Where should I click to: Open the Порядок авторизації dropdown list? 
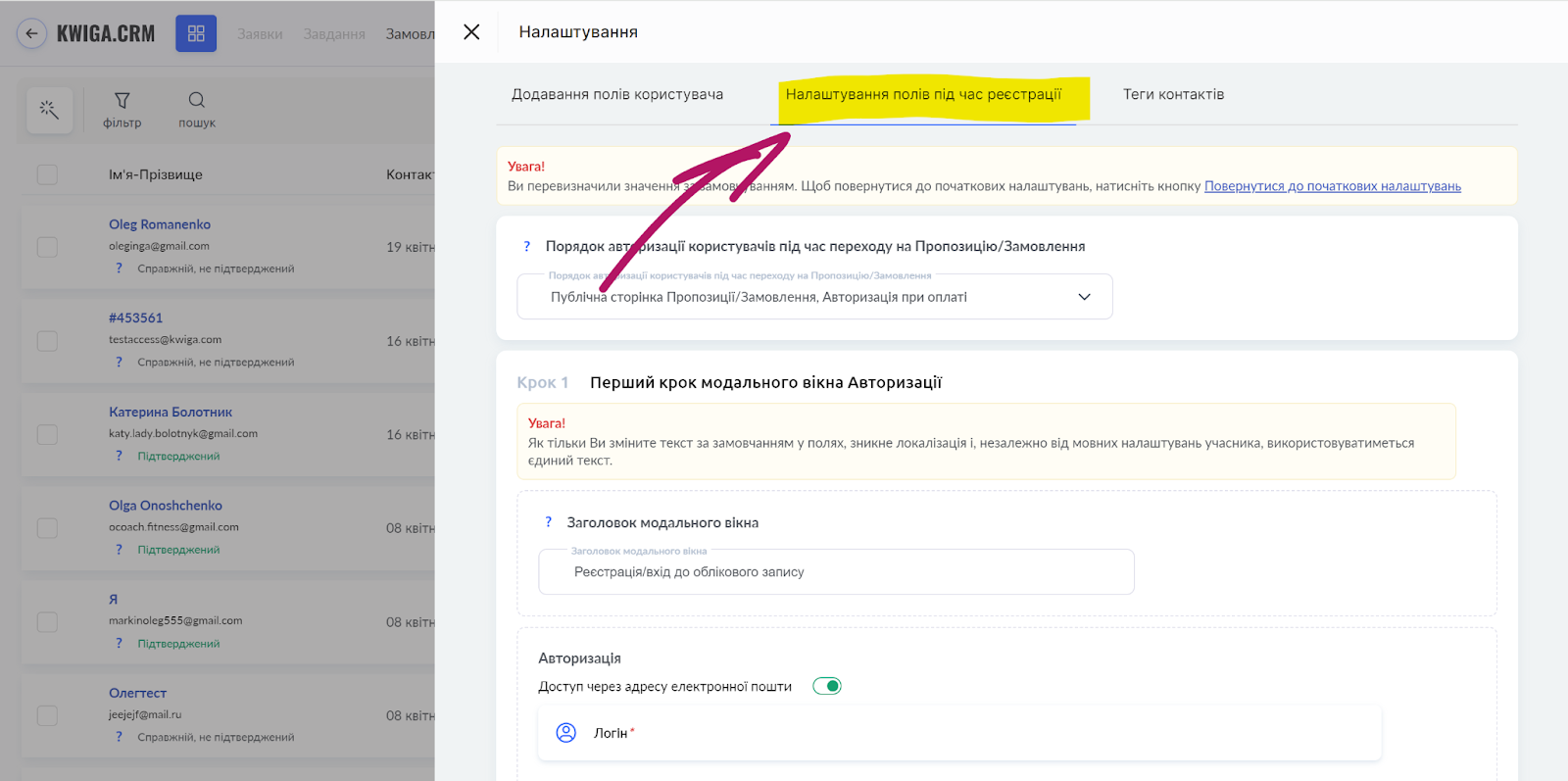pyautogui.click(x=814, y=297)
